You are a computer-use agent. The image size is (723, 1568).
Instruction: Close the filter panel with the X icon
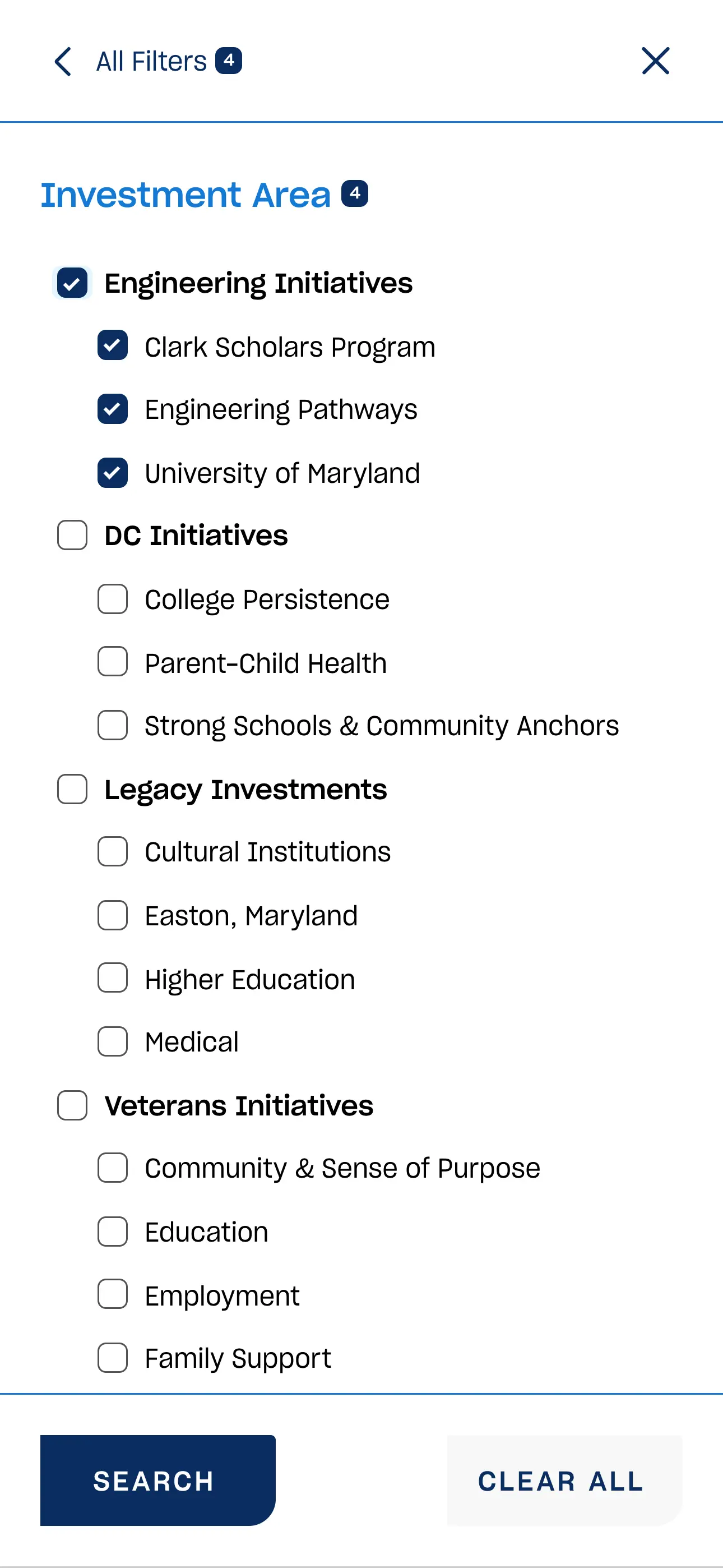coord(655,61)
